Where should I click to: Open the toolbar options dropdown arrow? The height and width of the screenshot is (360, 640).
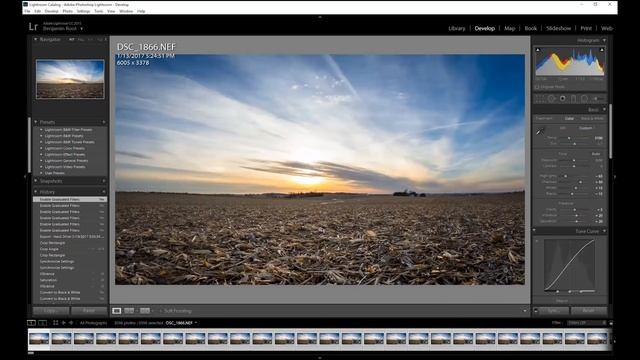(525, 311)
